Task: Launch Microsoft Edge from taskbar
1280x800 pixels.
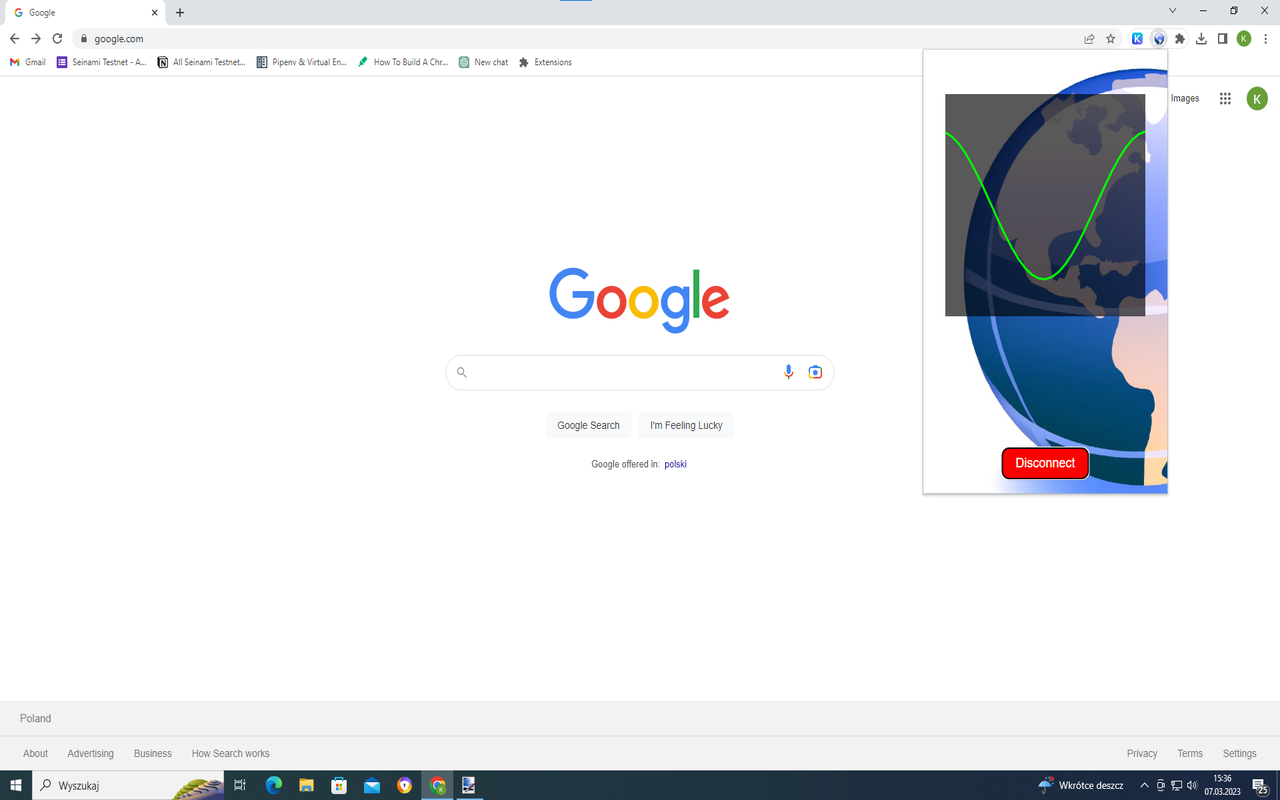Action: point(274,785)
